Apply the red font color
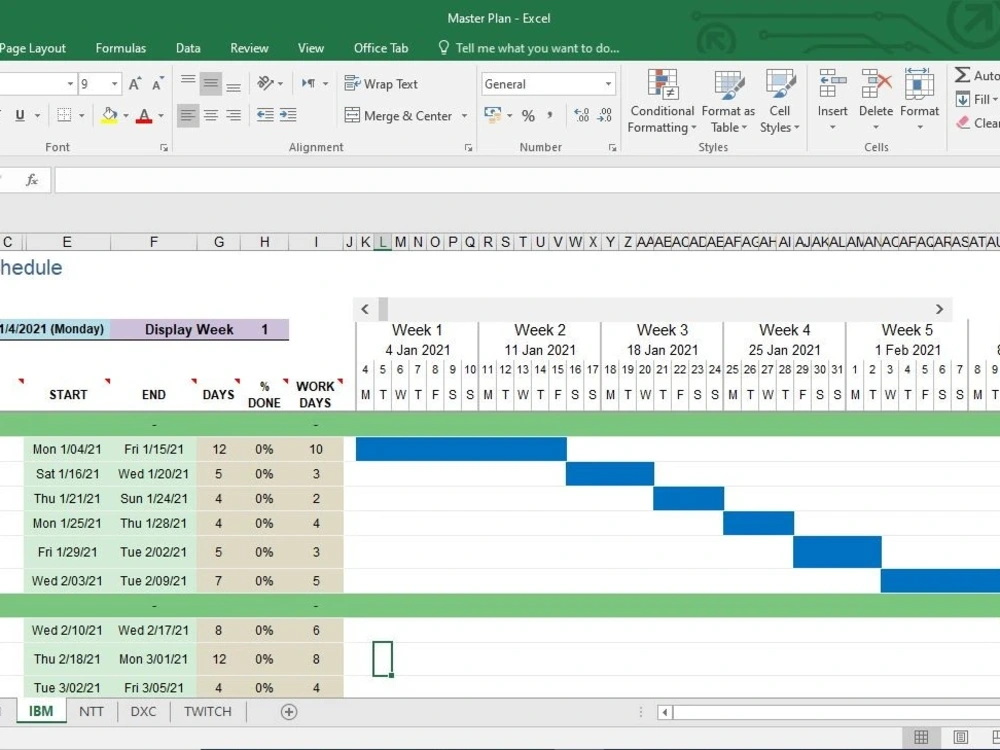The width and height of the screenshot is (1000, 750). 144,115
